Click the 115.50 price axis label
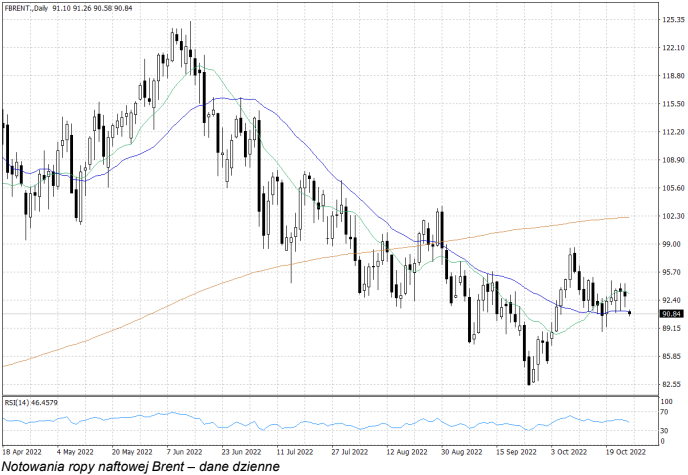Image resolution: width=688 pixels, height=475 pixels. (x=671, y=104)
